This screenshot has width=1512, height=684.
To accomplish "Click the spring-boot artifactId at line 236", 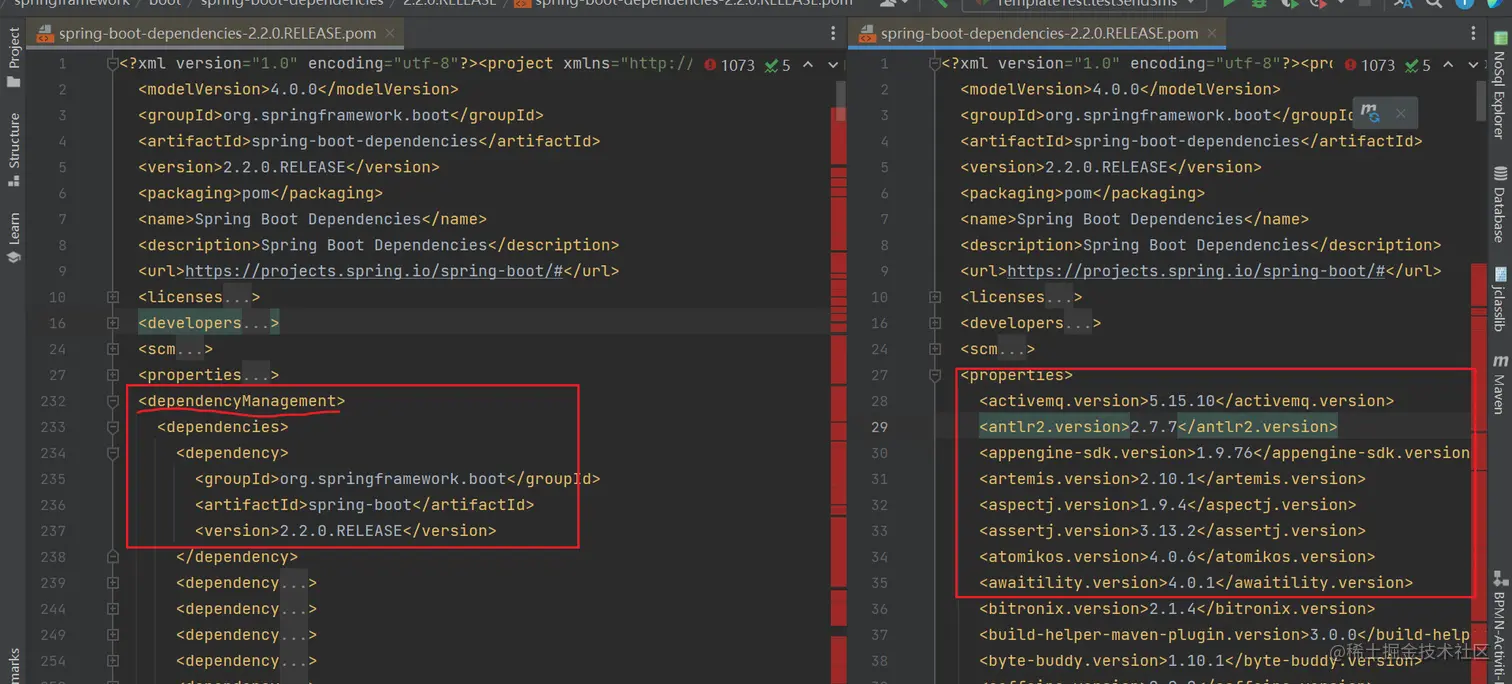I will click(x=364, y=505).
